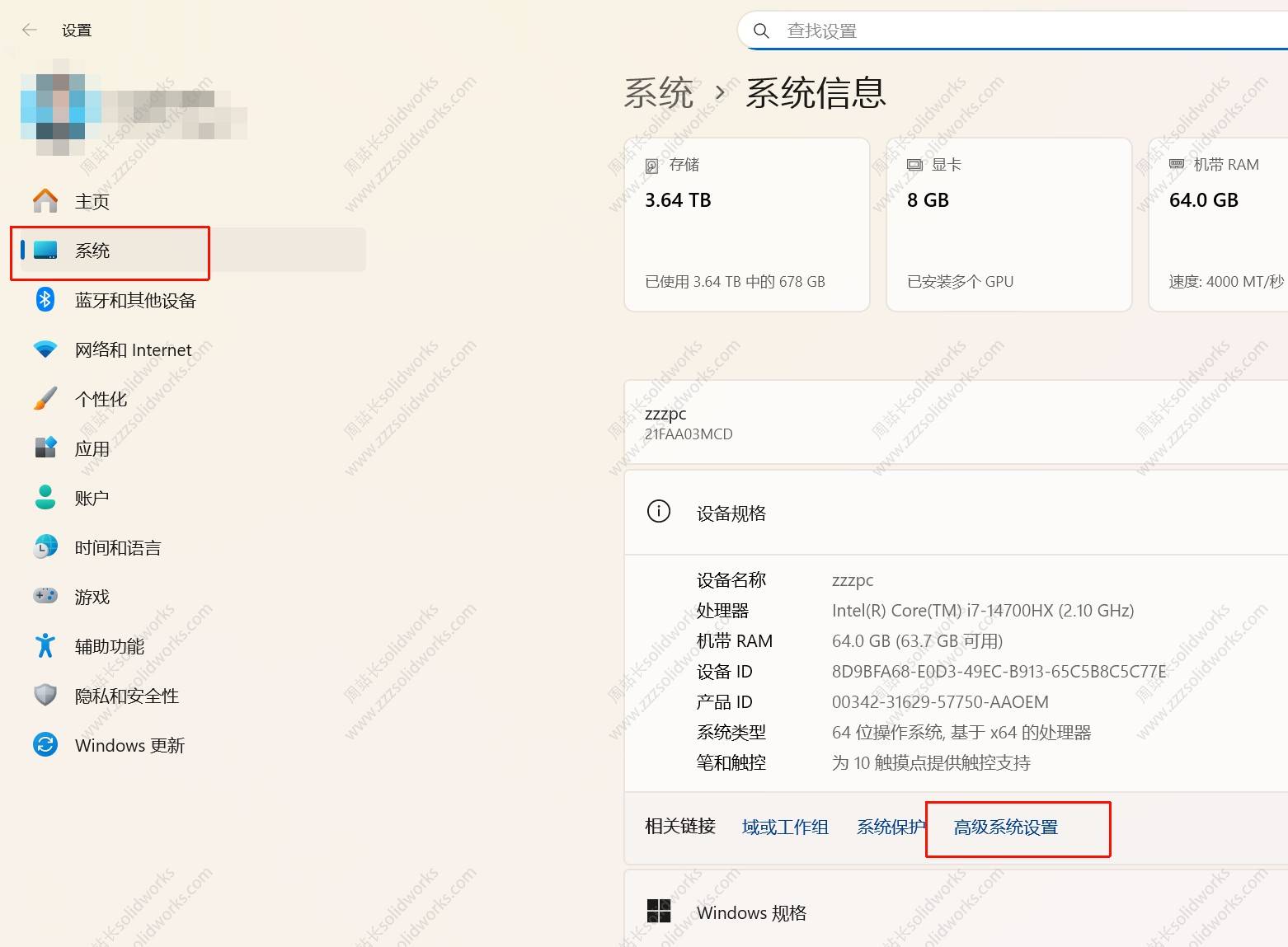Open the 高级系统设置 link

pos(1006,827)
